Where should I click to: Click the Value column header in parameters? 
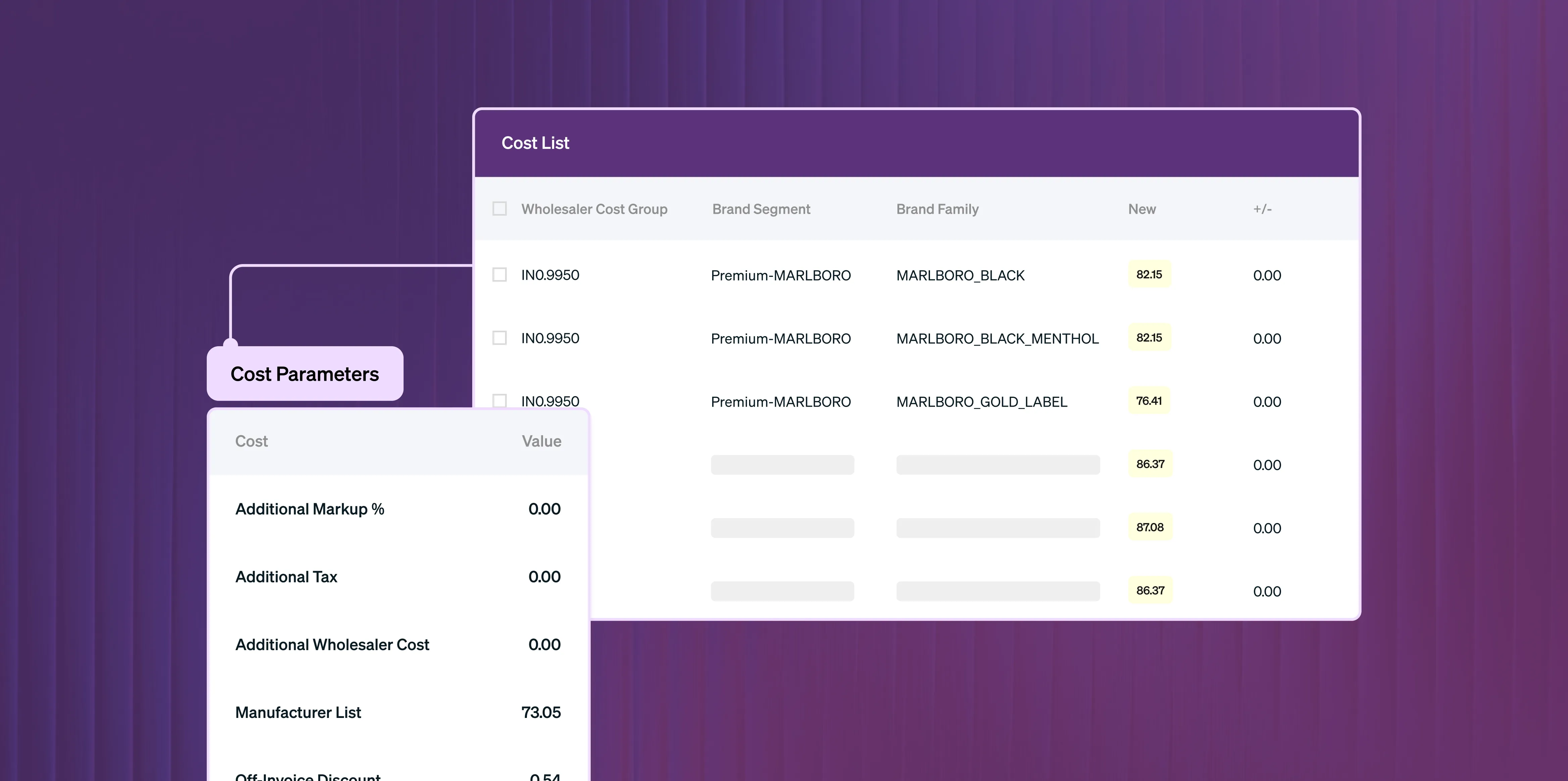(541, 441)
